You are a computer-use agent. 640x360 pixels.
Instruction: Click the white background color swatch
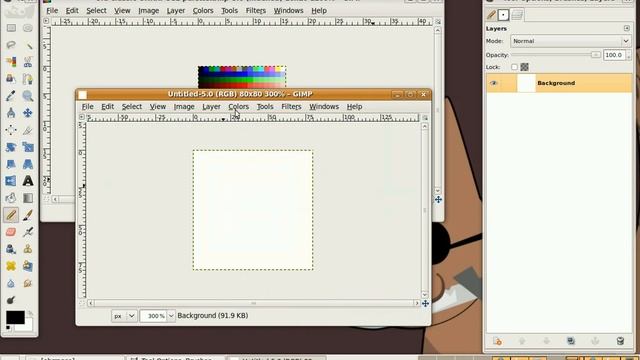[x=28, y=327]
